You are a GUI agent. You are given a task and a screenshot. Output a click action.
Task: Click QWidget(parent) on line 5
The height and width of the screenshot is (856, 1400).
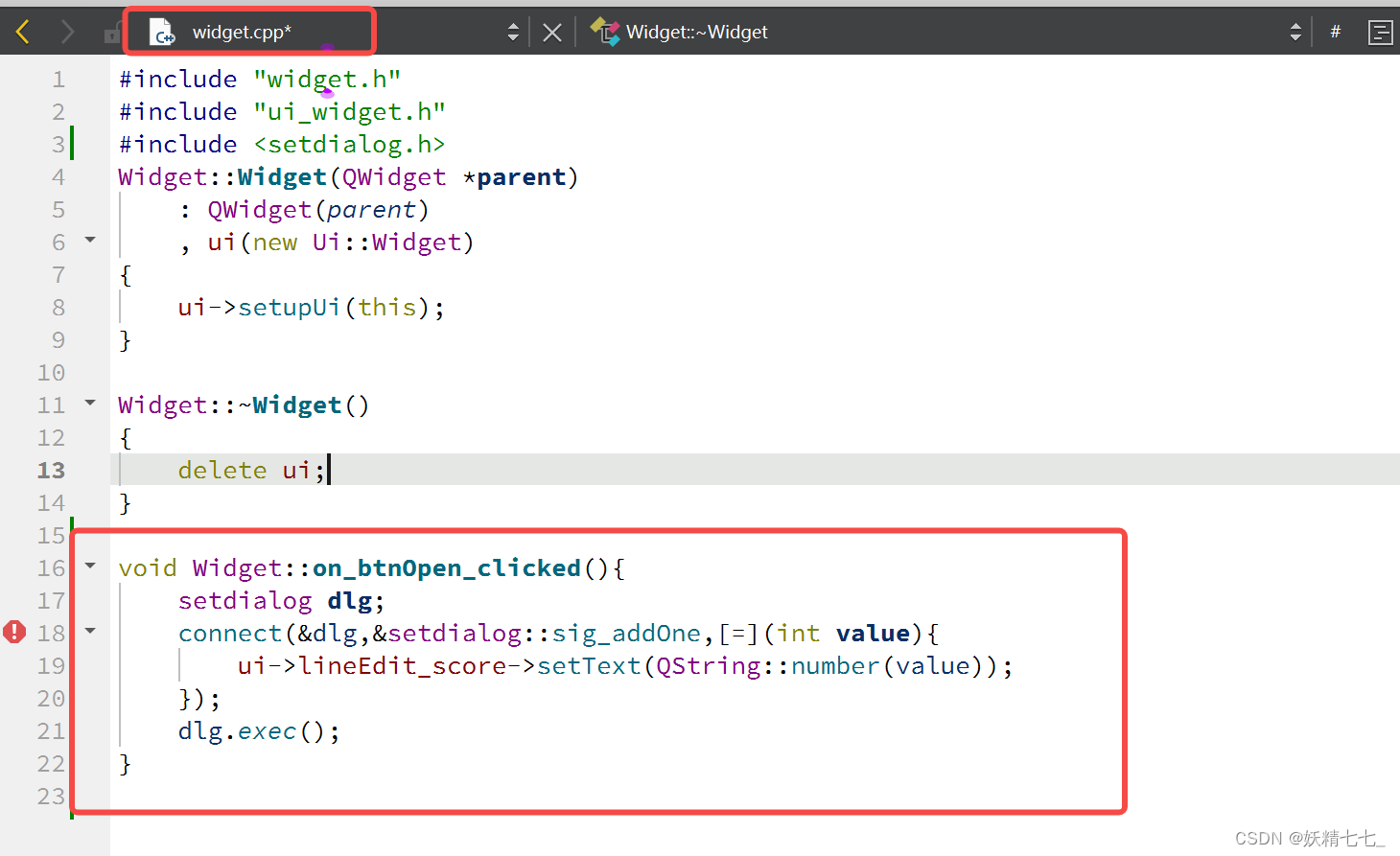(318, 210)
